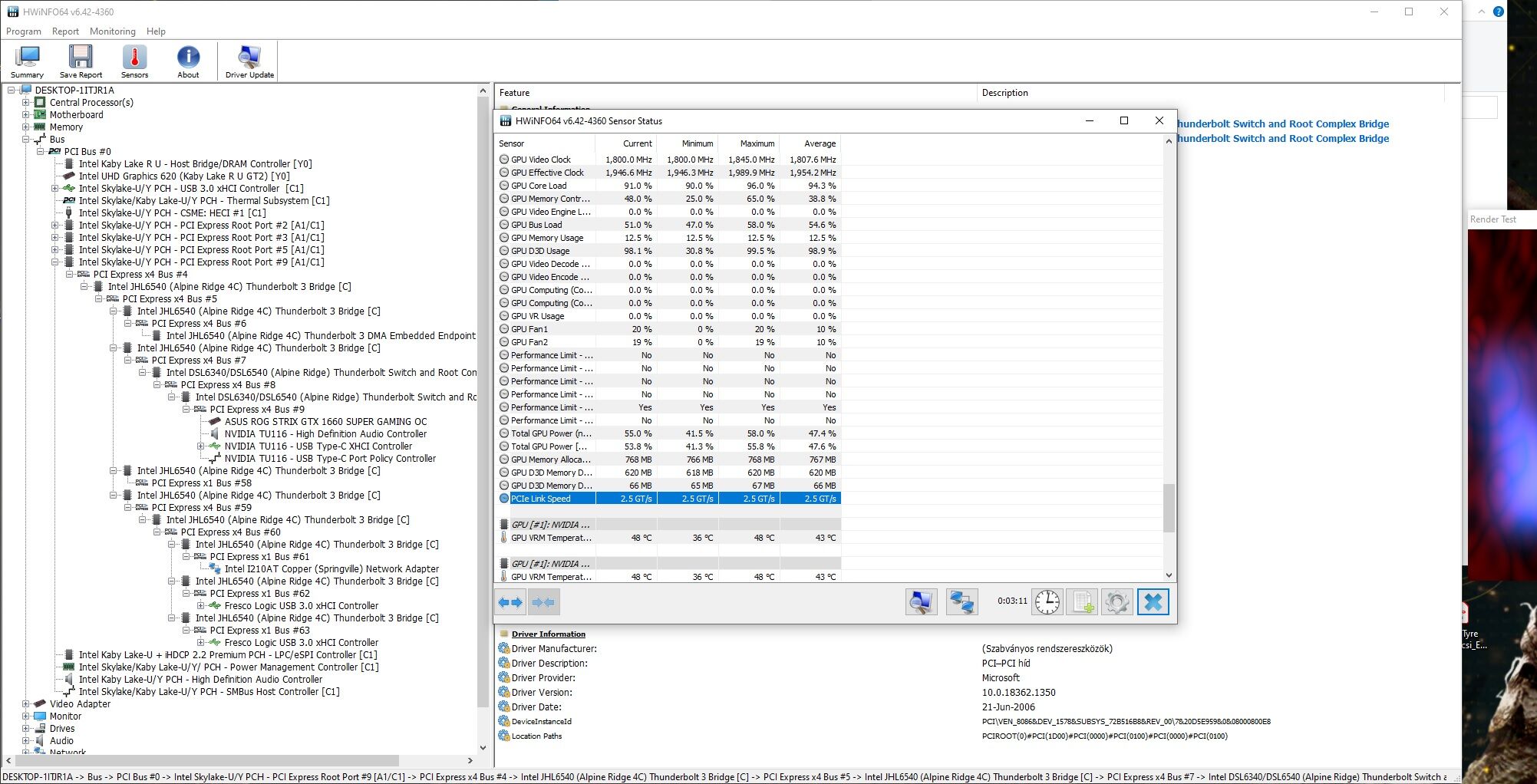
Task: Click the sensor icon beside GPU Video Clock
Action: pyautogui.click(x=504, y=160)
